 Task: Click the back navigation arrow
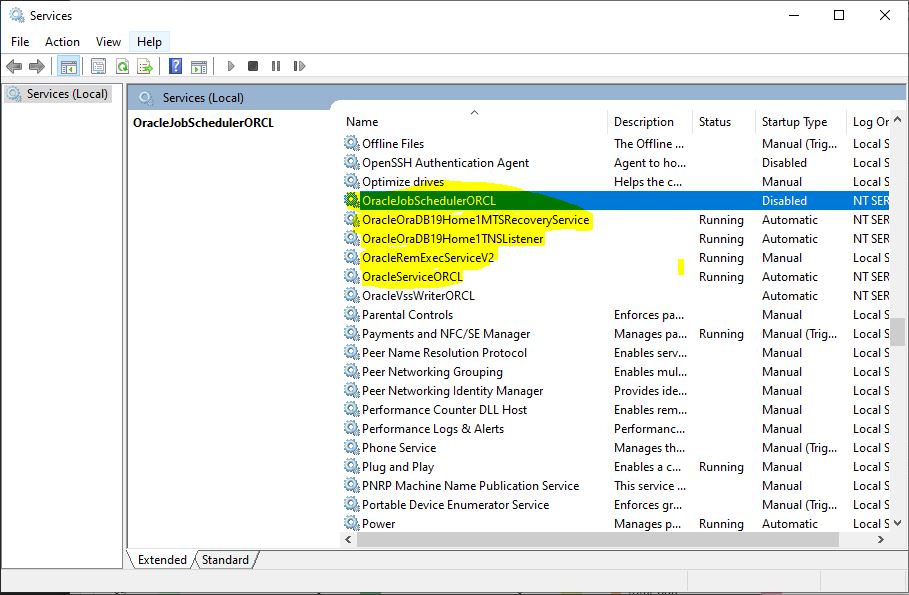tap(14, 66)
